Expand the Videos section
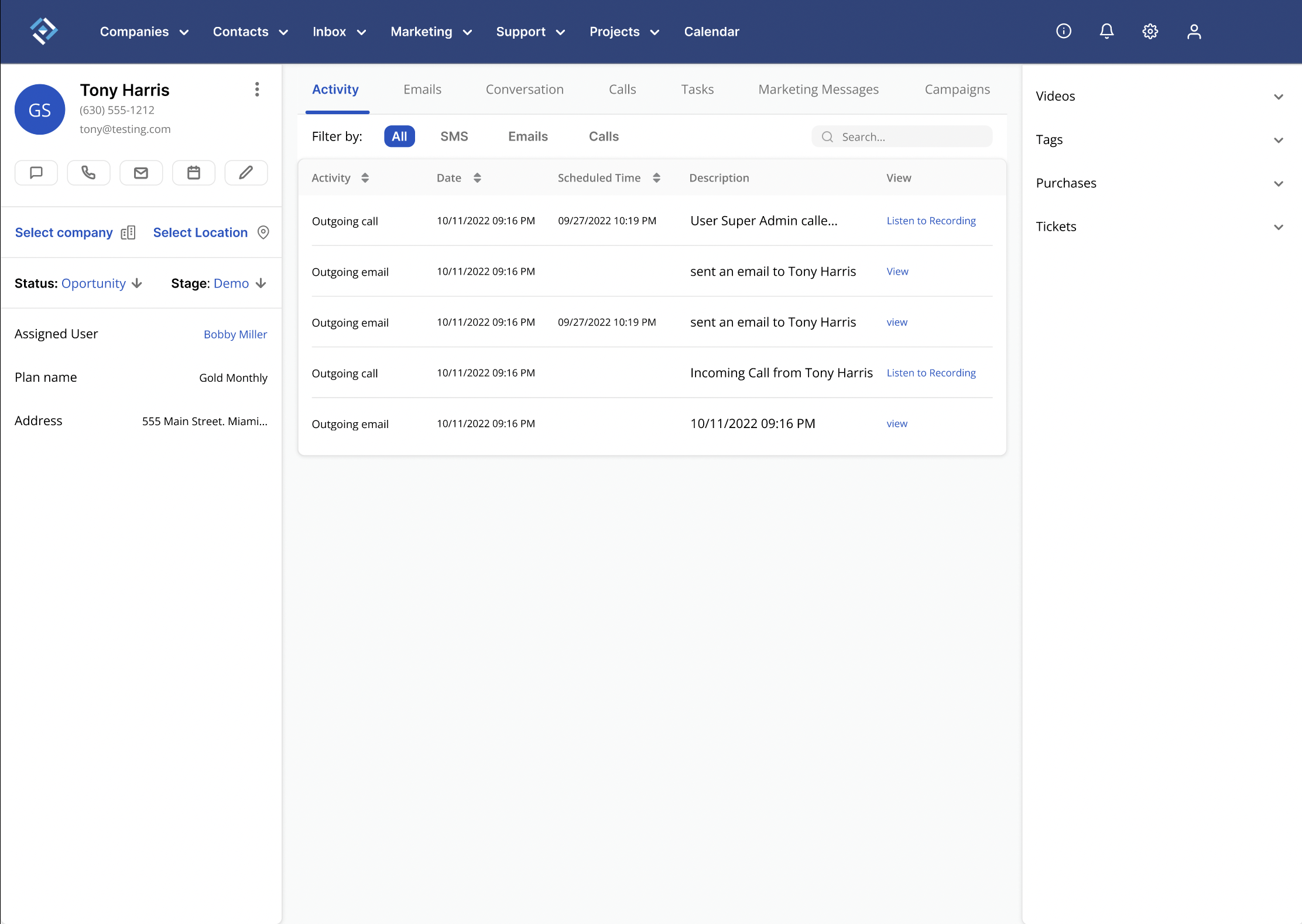Image resolution: width=1302 pixels, height=924 pixels. pyautogui.click(x=1159, y=97)
